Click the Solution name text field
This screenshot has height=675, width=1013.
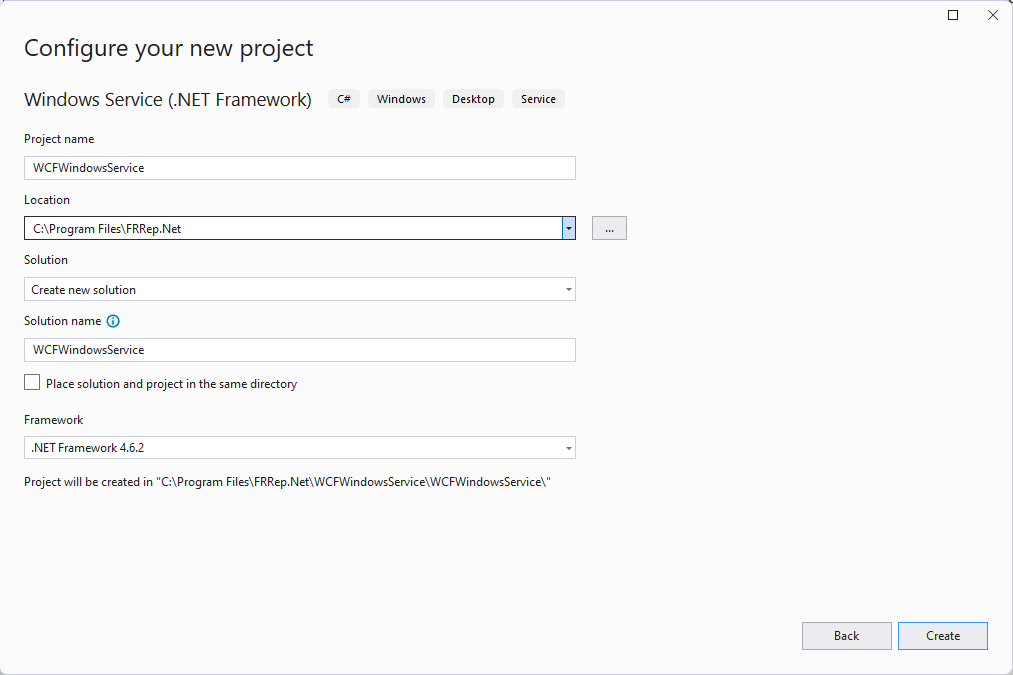tap(299, 350)
